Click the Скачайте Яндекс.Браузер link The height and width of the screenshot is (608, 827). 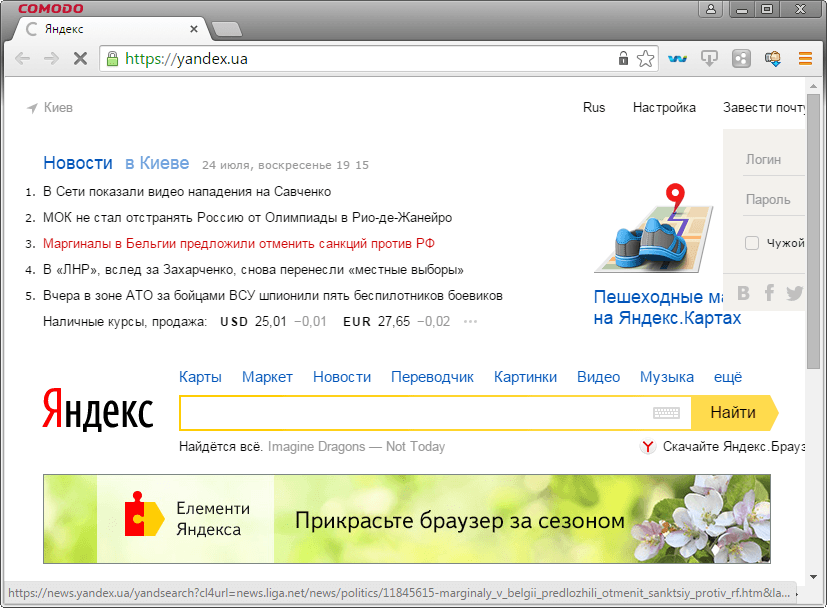(x=734, y=447)
